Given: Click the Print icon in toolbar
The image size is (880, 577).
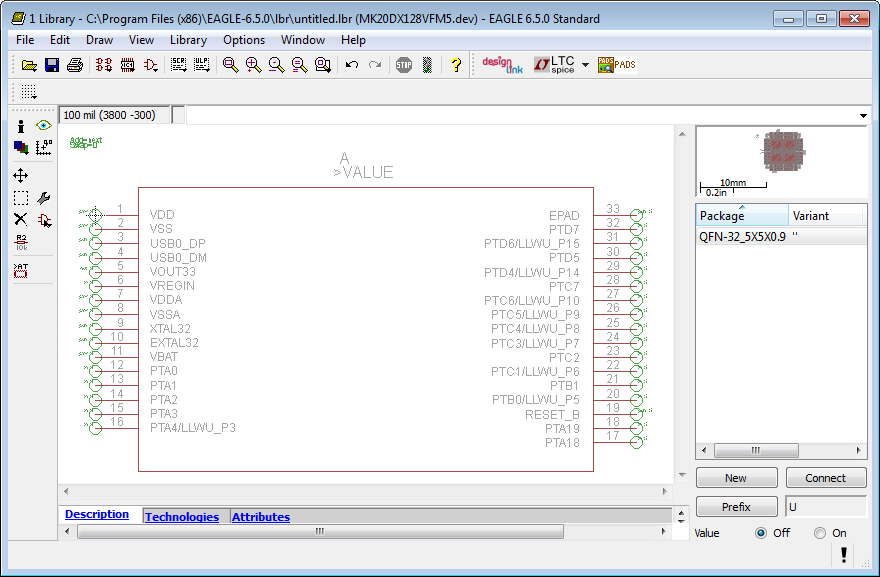Looking at the screenshot, I should 74,65.
